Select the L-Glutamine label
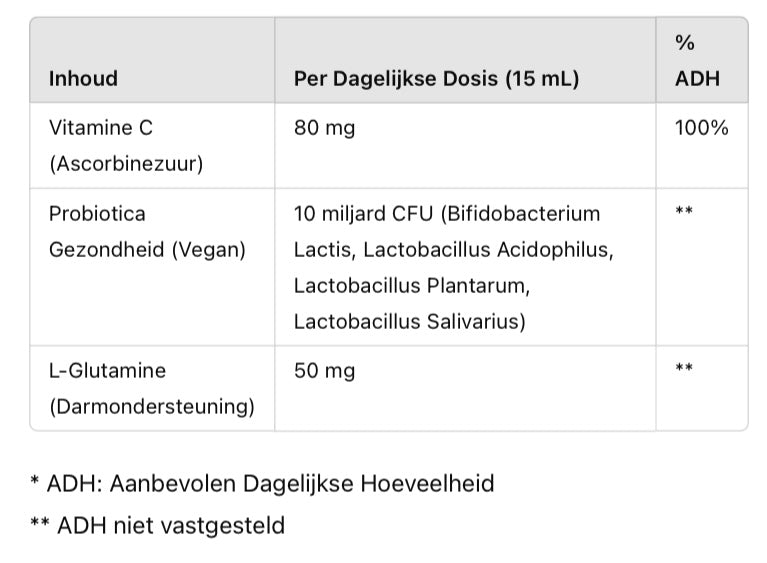 [x=107, y=371]
